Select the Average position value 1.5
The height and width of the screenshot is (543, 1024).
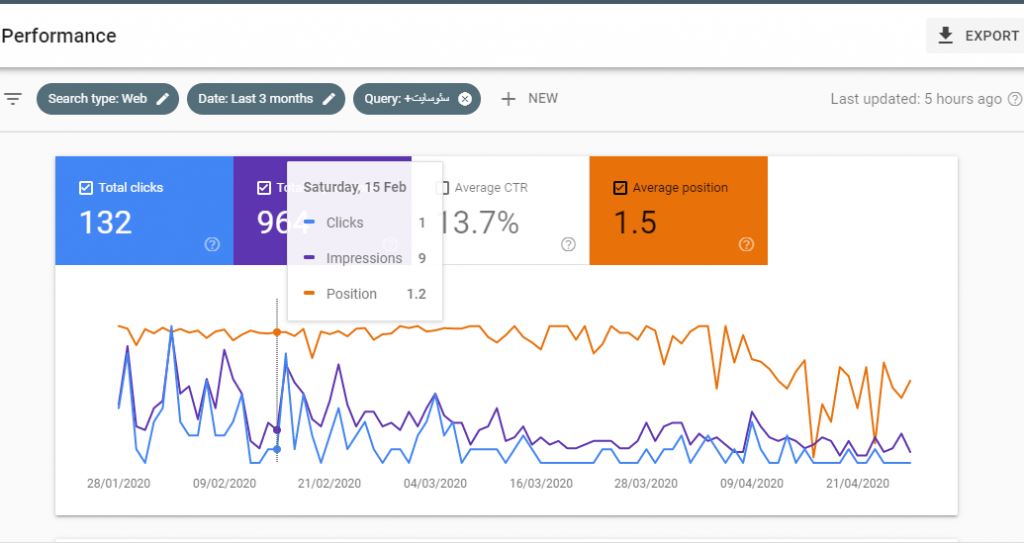pos(635,223)
